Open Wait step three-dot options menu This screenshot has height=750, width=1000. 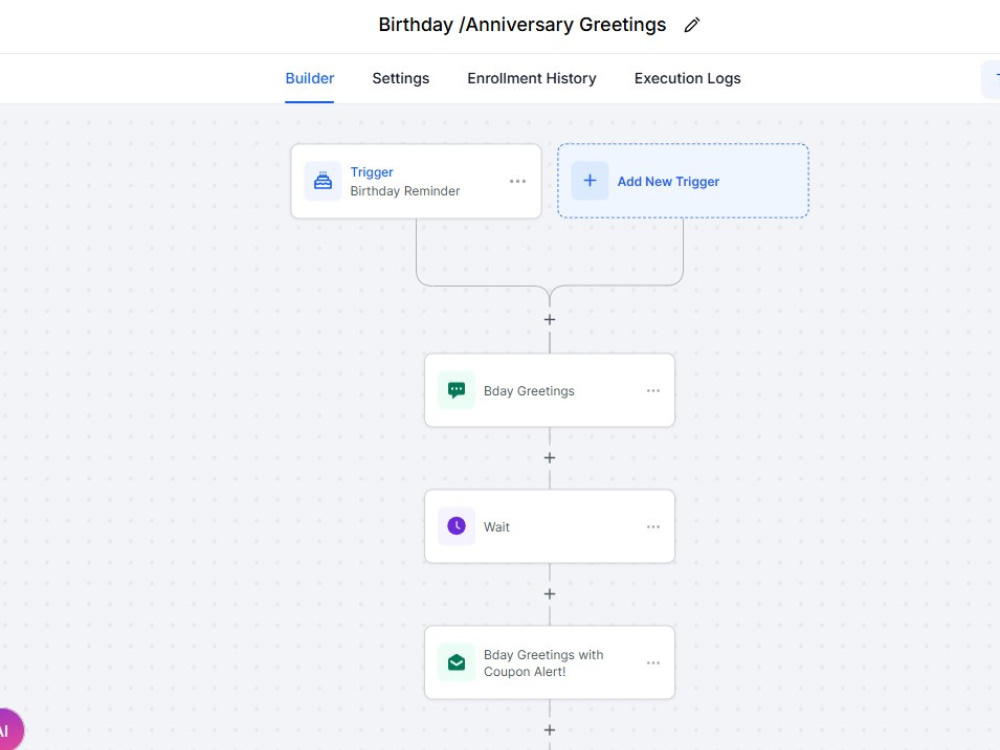pyautogui.click(x=653, y=527)
